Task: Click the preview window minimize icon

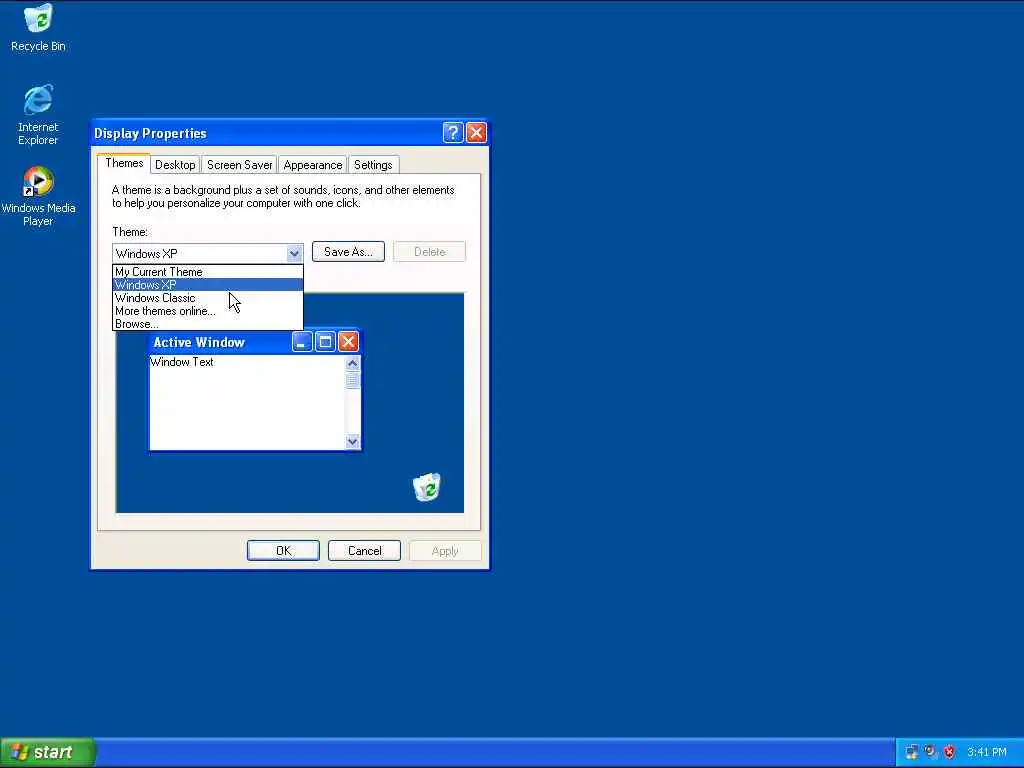Action: click(302, 342)
